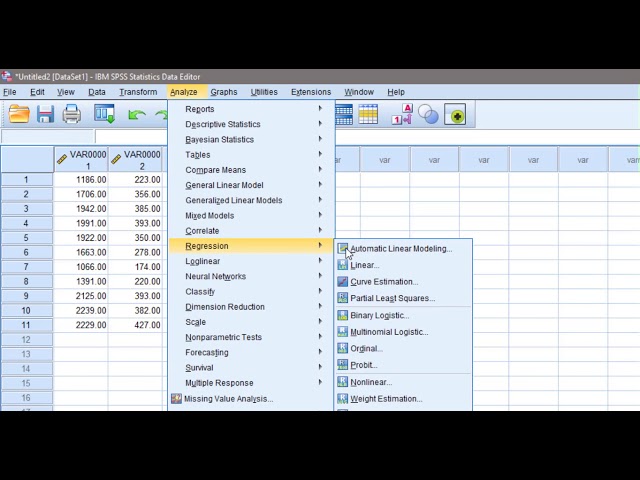Click the Undo arrow icon
This screenshot has height=480, width=640.
[x=136, y=115]
